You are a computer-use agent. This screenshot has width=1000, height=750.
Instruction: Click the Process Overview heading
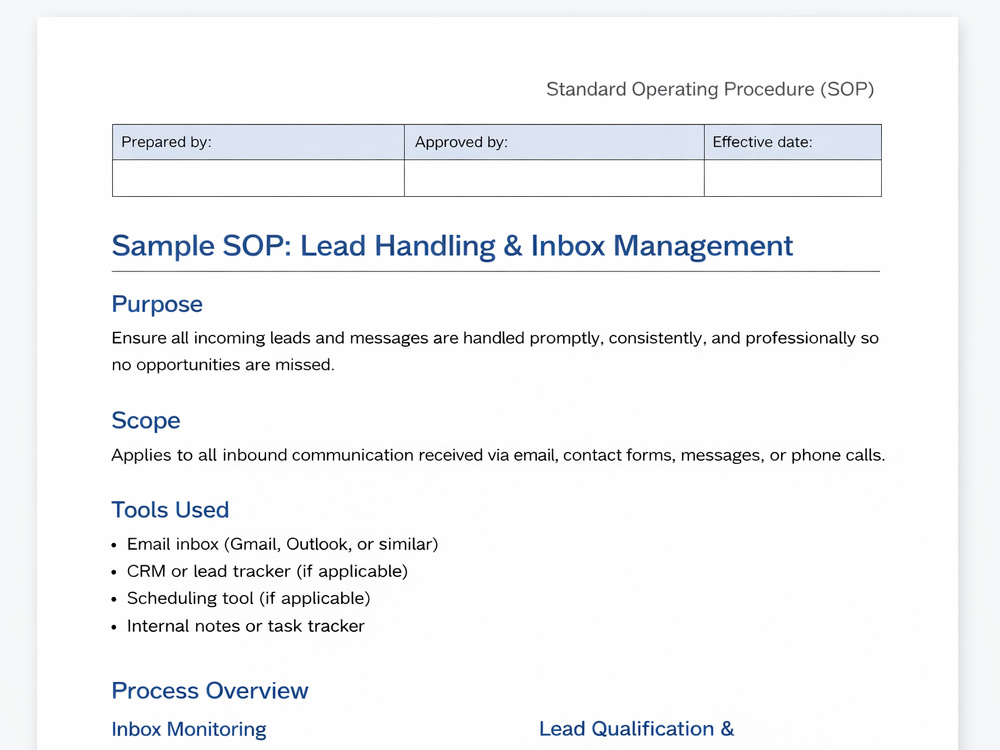pos(210,691)
